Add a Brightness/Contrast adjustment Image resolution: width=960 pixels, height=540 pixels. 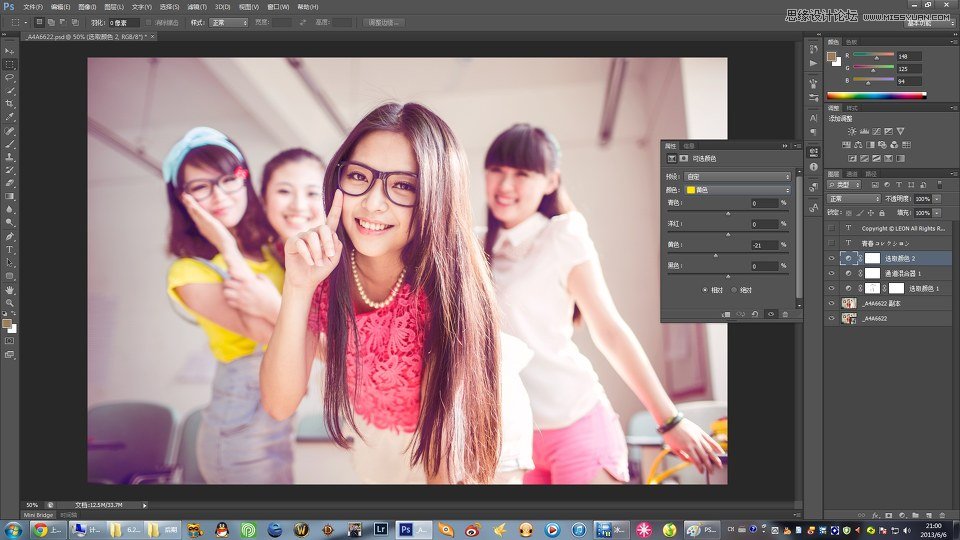coord(852,131)
